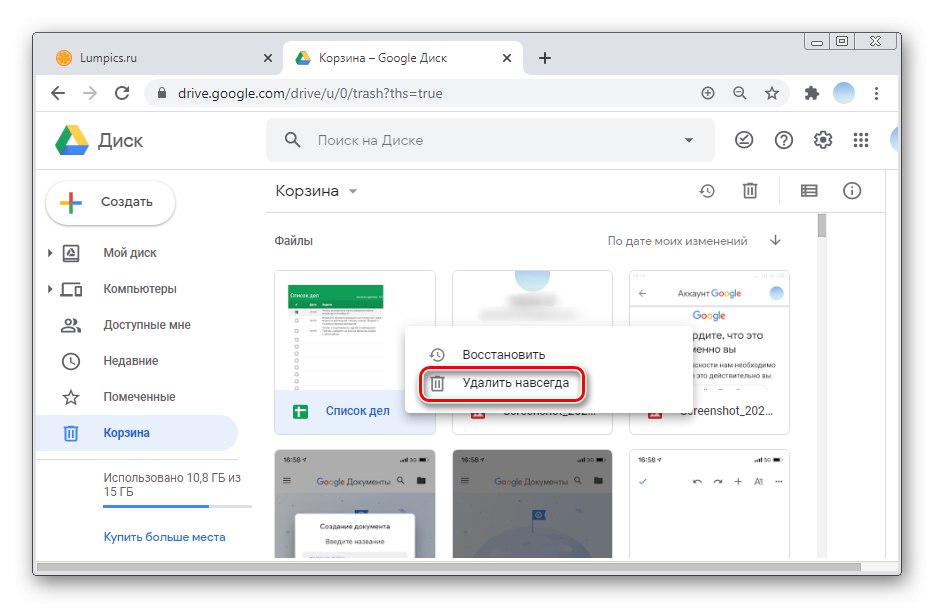The image size is (934, 608).
Task: Click the Использовано 10,8 ГБ из 15 ГБ text
Action: point(172,485)
